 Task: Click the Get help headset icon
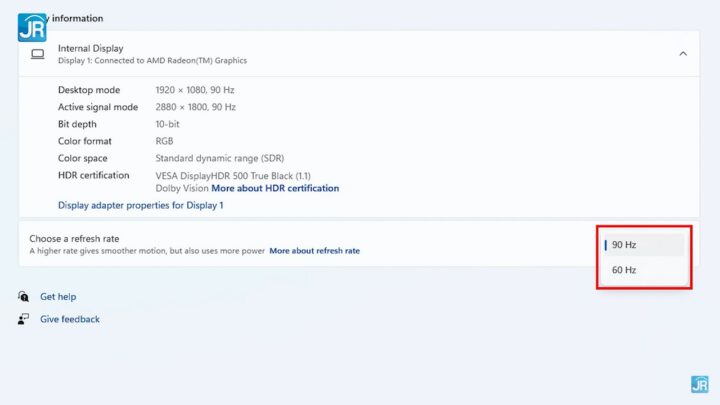pos(23,297)
